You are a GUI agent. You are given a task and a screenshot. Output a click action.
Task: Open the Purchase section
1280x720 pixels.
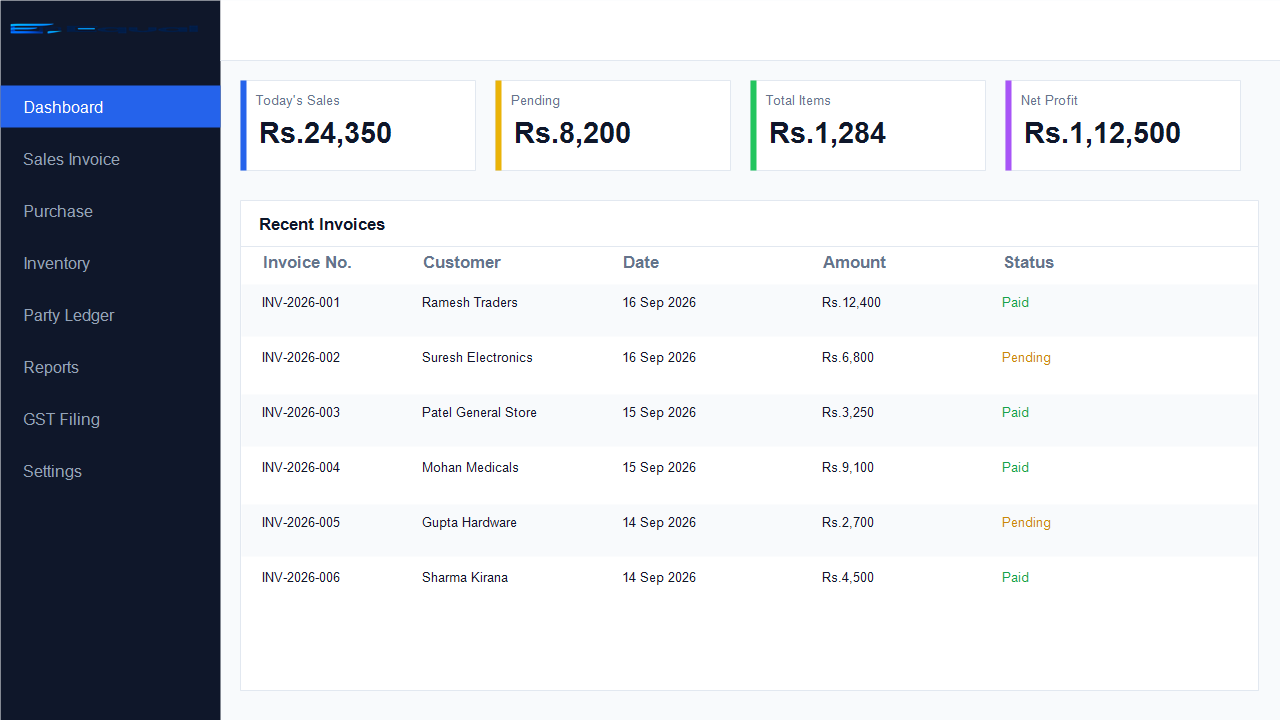[110, 211]
